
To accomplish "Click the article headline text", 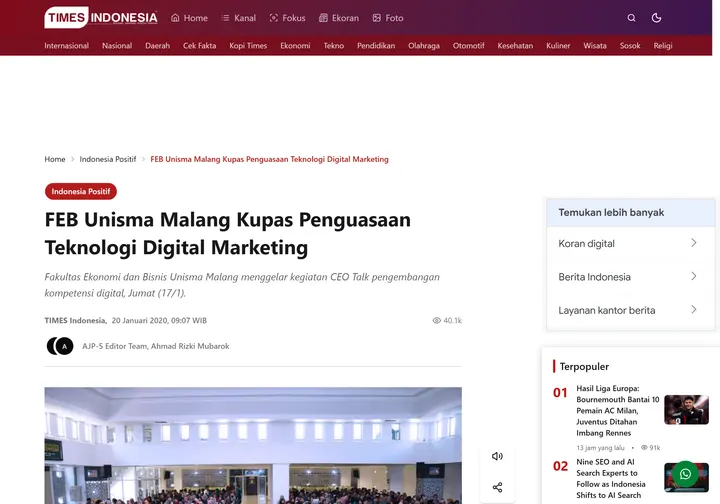I will 228,234.
